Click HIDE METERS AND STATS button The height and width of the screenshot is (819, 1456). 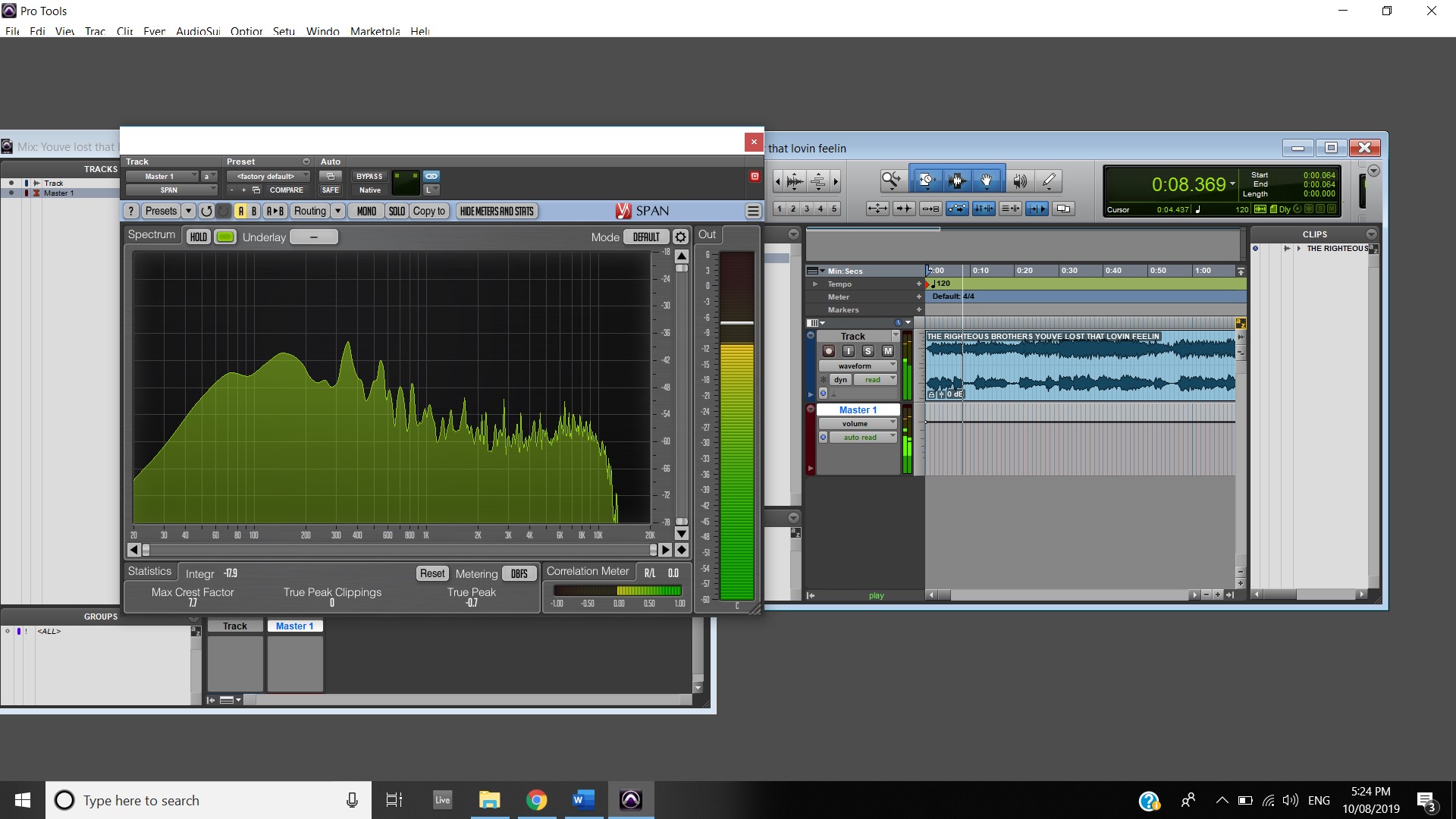coord(497,211)
